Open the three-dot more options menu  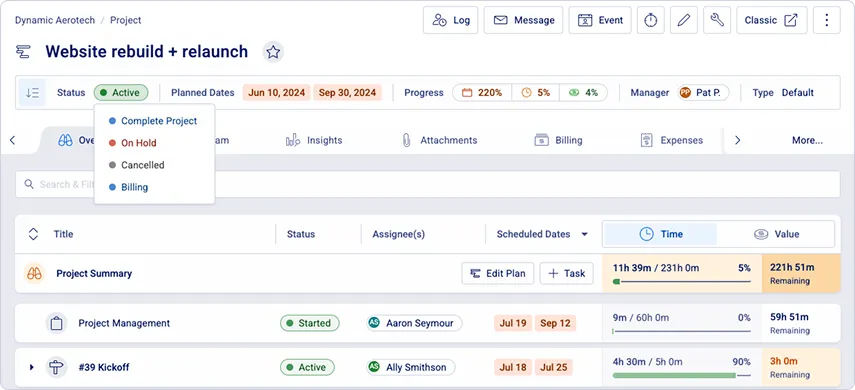coord(827,20)
